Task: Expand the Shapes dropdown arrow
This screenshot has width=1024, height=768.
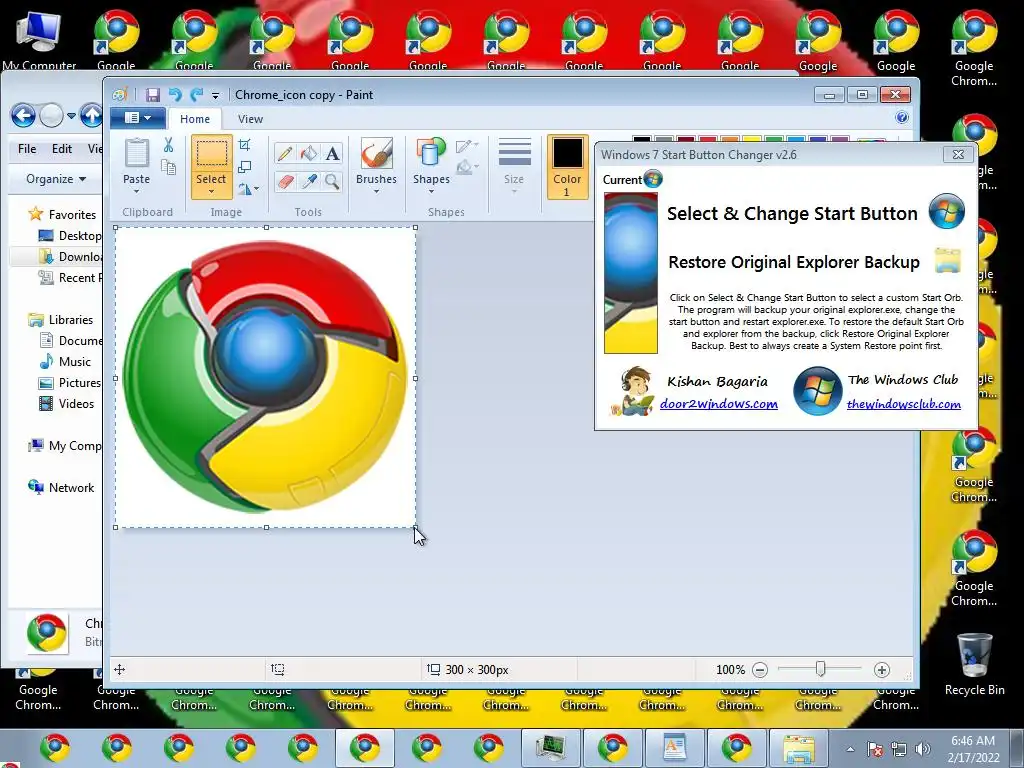Action: click(x=431, y=191)
